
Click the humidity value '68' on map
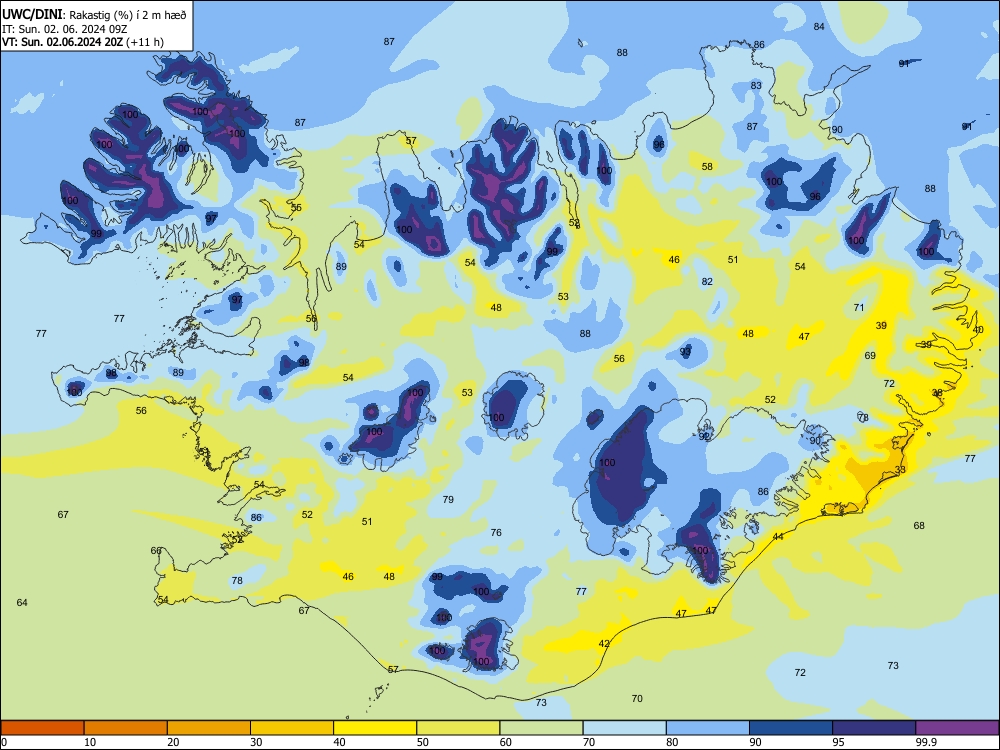pyautogui.click(x=919, y=526)
